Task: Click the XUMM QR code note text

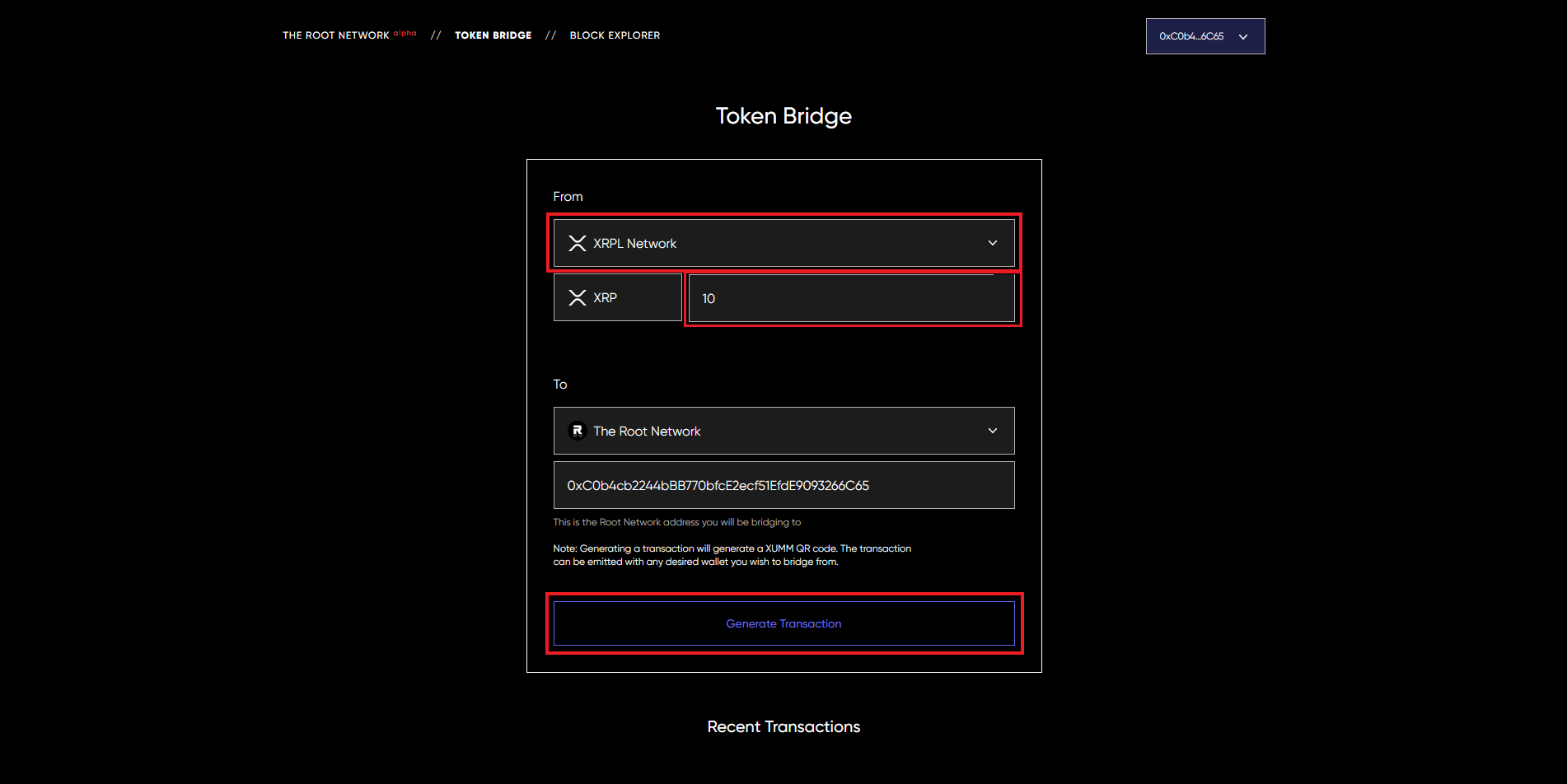Action: point(732,555)
